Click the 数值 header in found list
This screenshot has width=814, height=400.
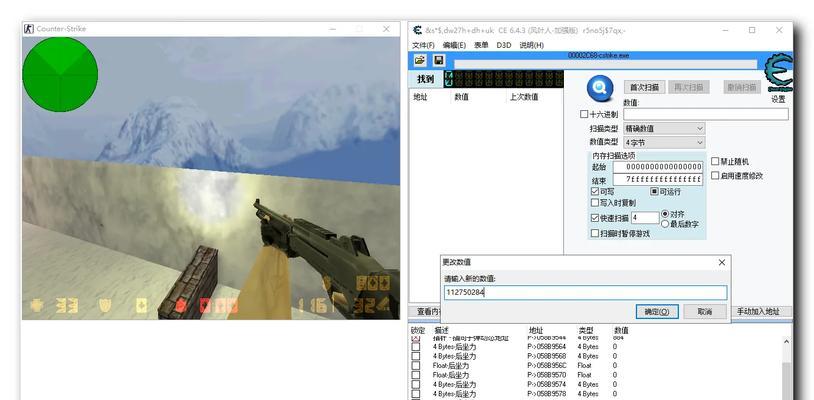click(x=462, y=96)
